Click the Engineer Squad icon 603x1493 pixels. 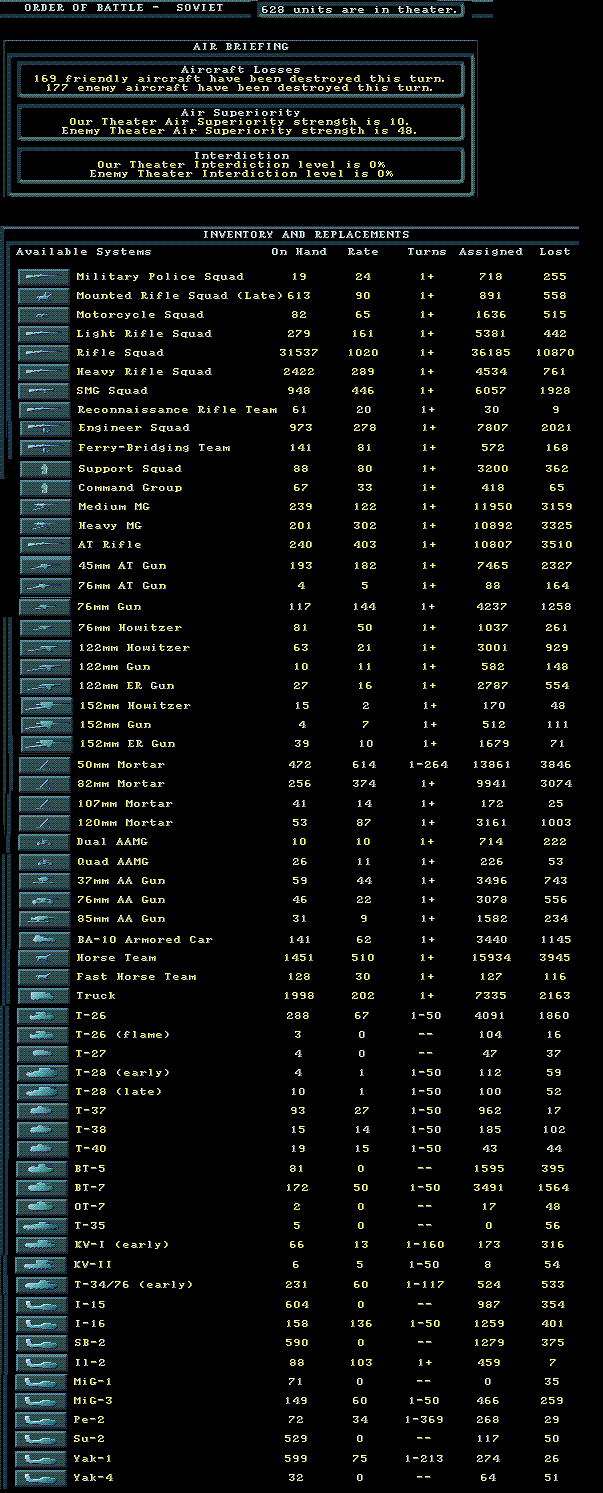tap(44, 428)
